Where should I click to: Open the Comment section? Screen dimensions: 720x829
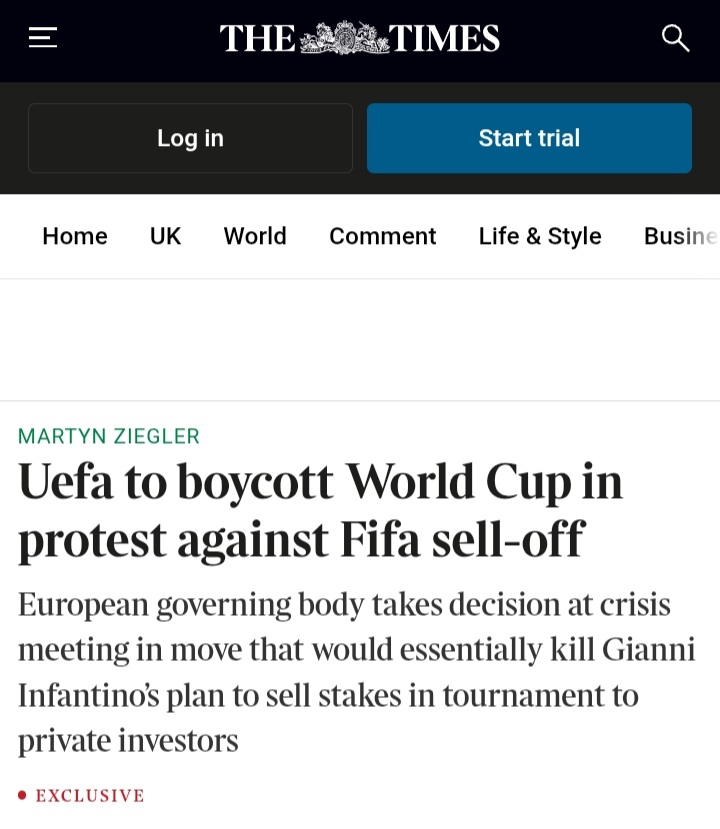point(383,236)
